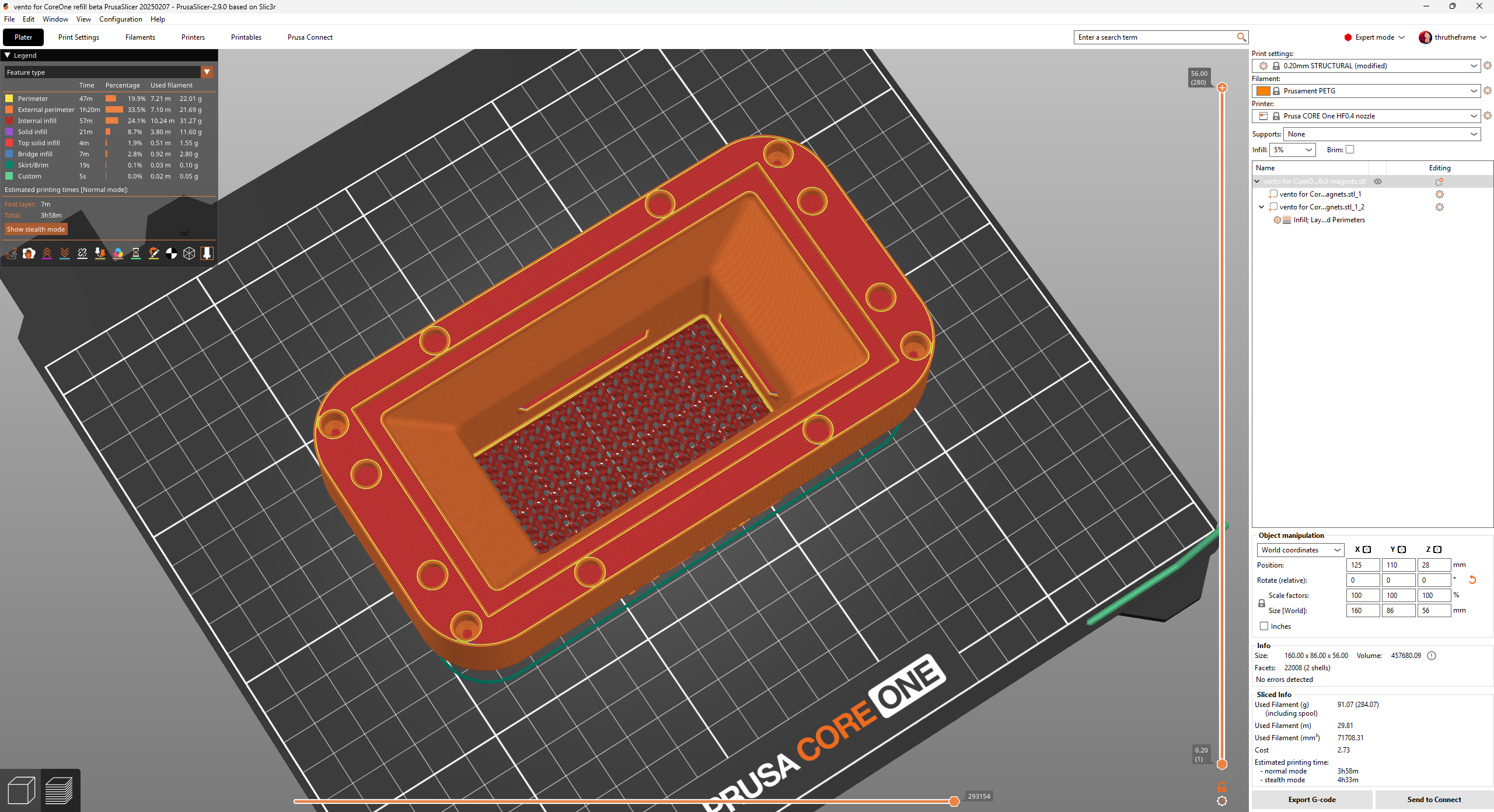Click the search magnifier icon
The image size is (1494, 812).
[x=1241, y=37]
